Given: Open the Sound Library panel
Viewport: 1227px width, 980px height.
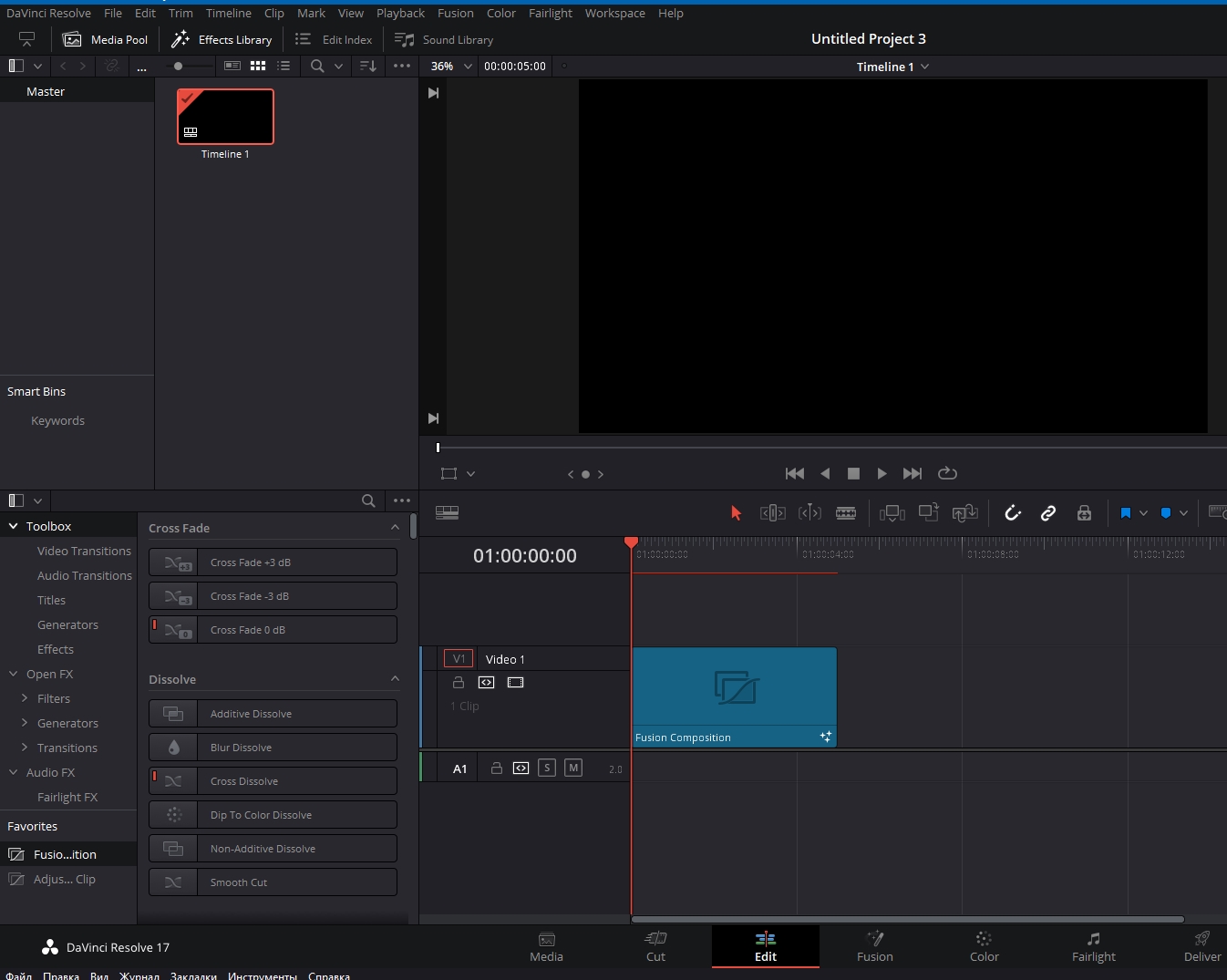Looking at the screenshot, I should (x=444, y=39).
